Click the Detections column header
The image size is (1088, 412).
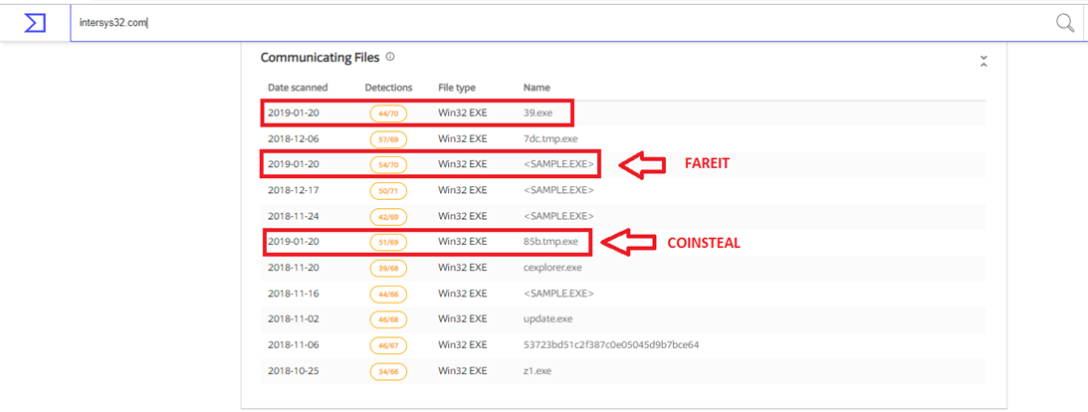click(388, 88)
